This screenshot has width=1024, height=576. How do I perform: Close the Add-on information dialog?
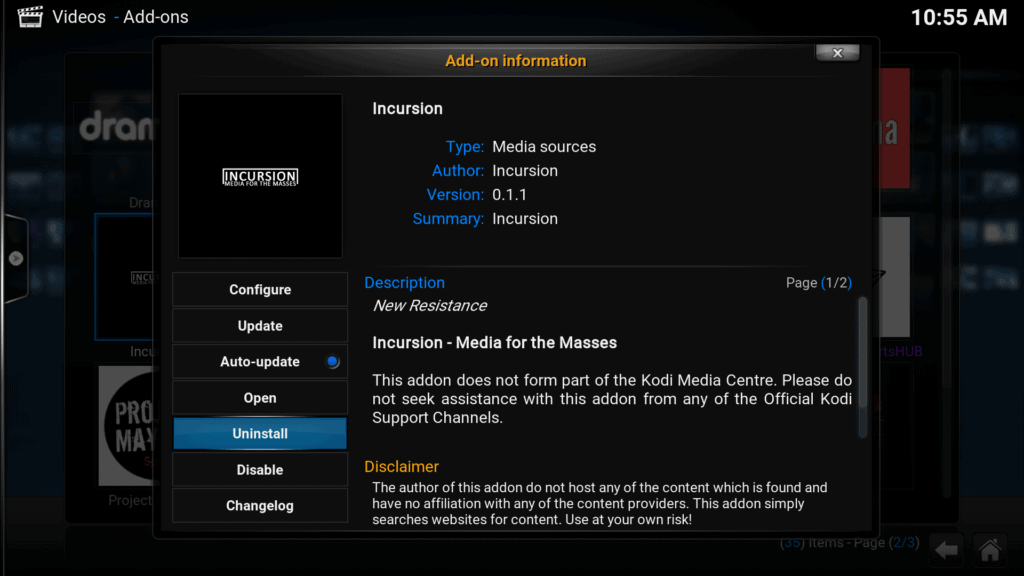[x=837, y=53]
